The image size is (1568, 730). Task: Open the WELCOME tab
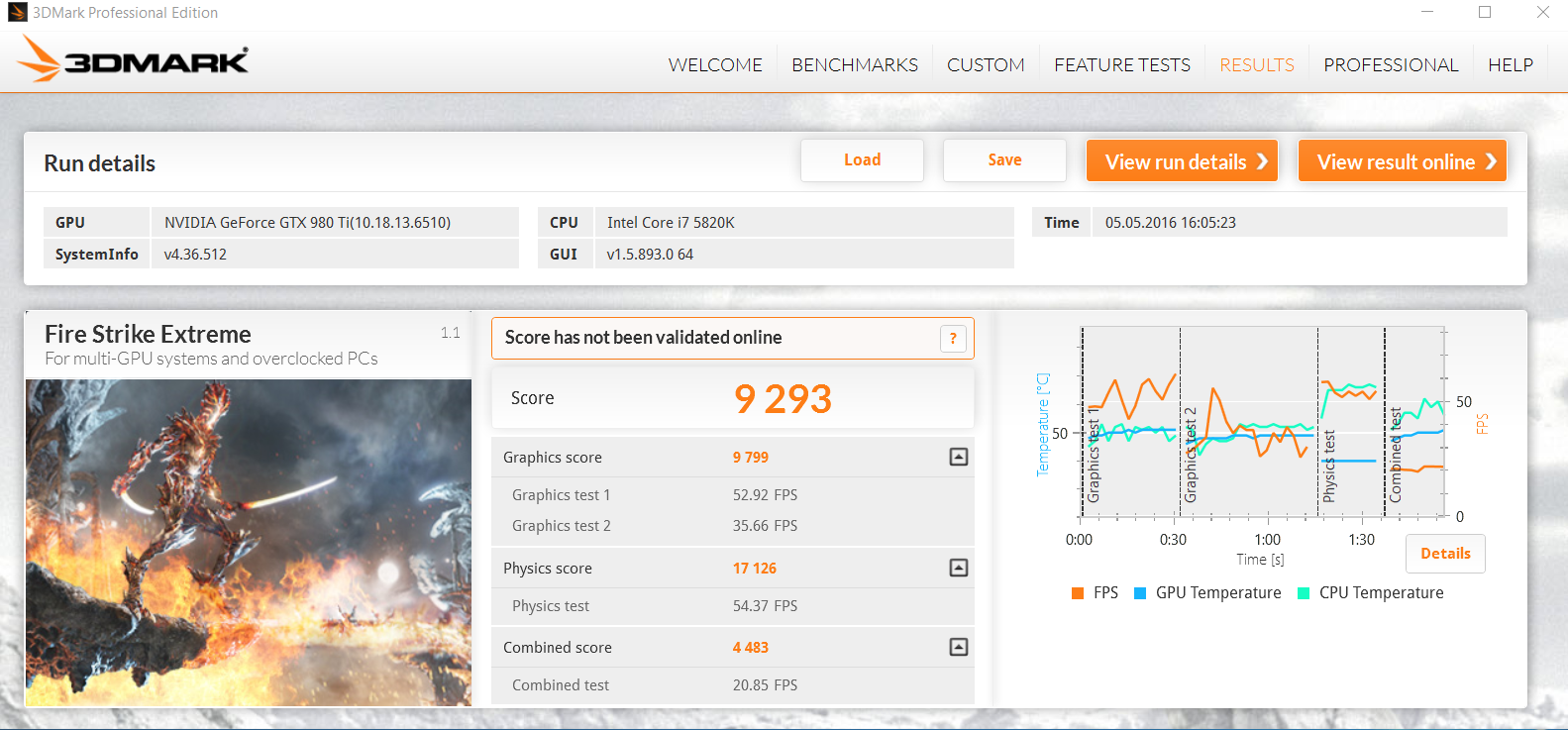(x=715, y=64)
